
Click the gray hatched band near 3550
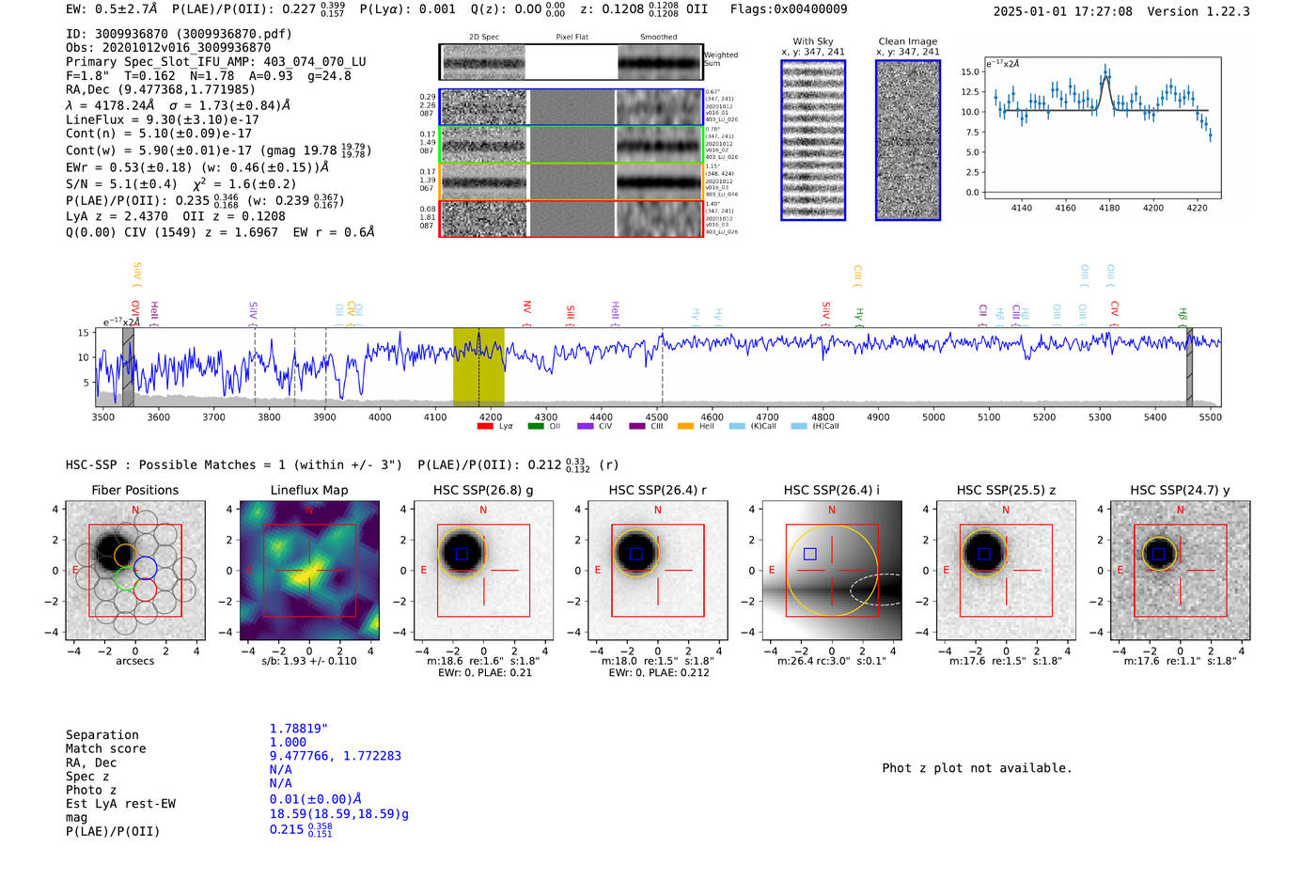click(x=128, y=368)
